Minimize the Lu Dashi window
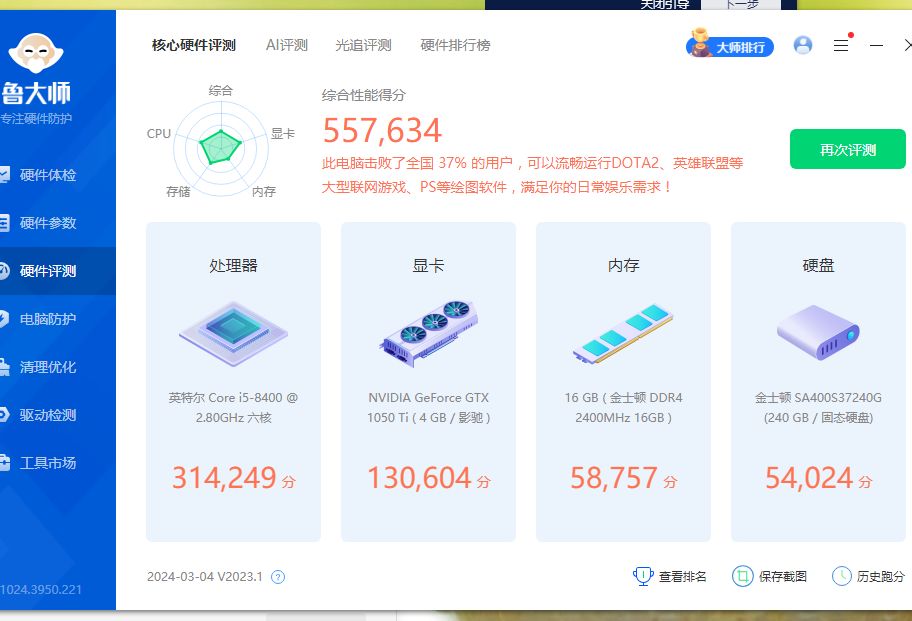Viewport: 912px width, 621px height. click(877, 45)
